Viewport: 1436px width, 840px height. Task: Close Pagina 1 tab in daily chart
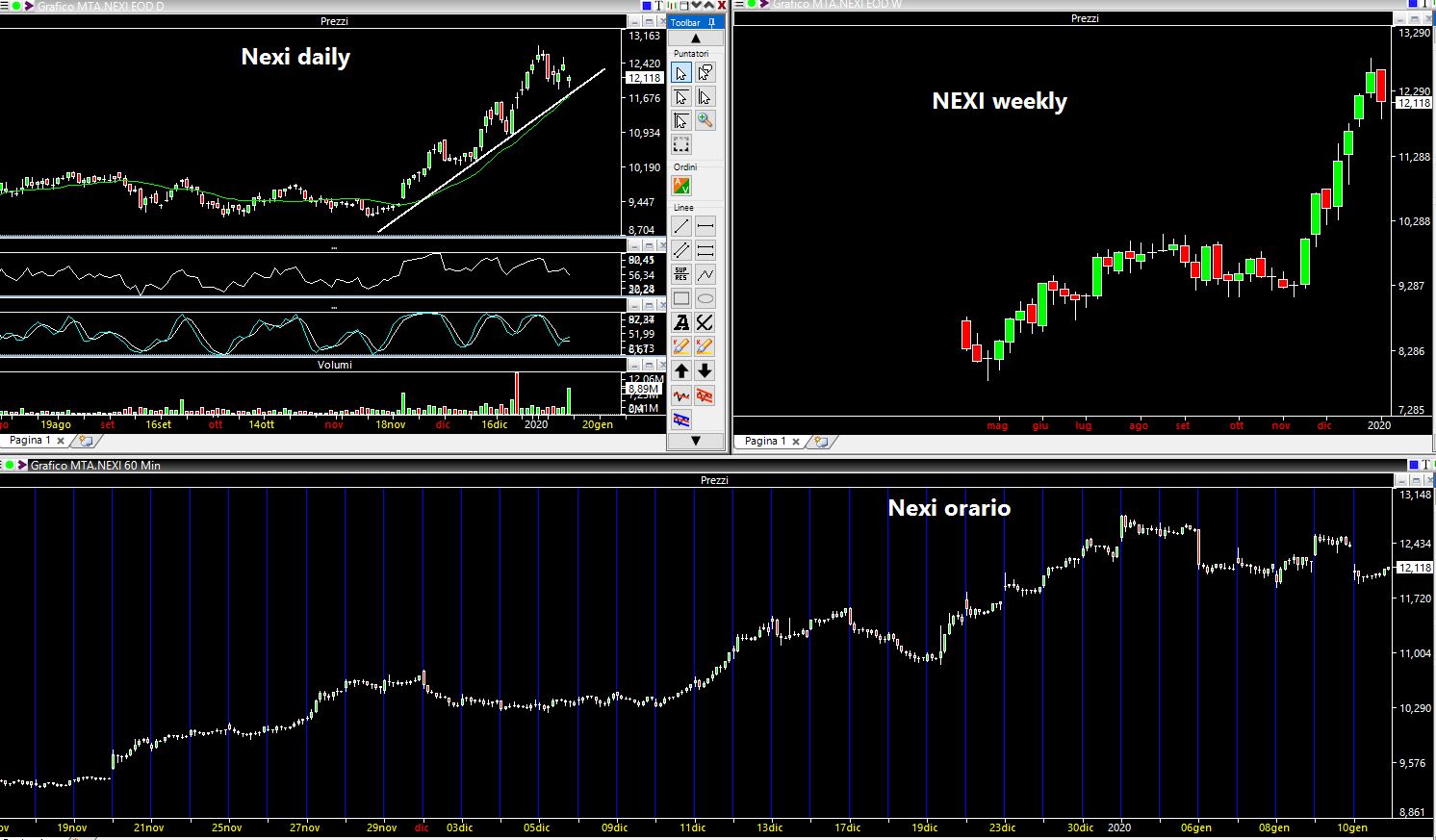point(61,441)
